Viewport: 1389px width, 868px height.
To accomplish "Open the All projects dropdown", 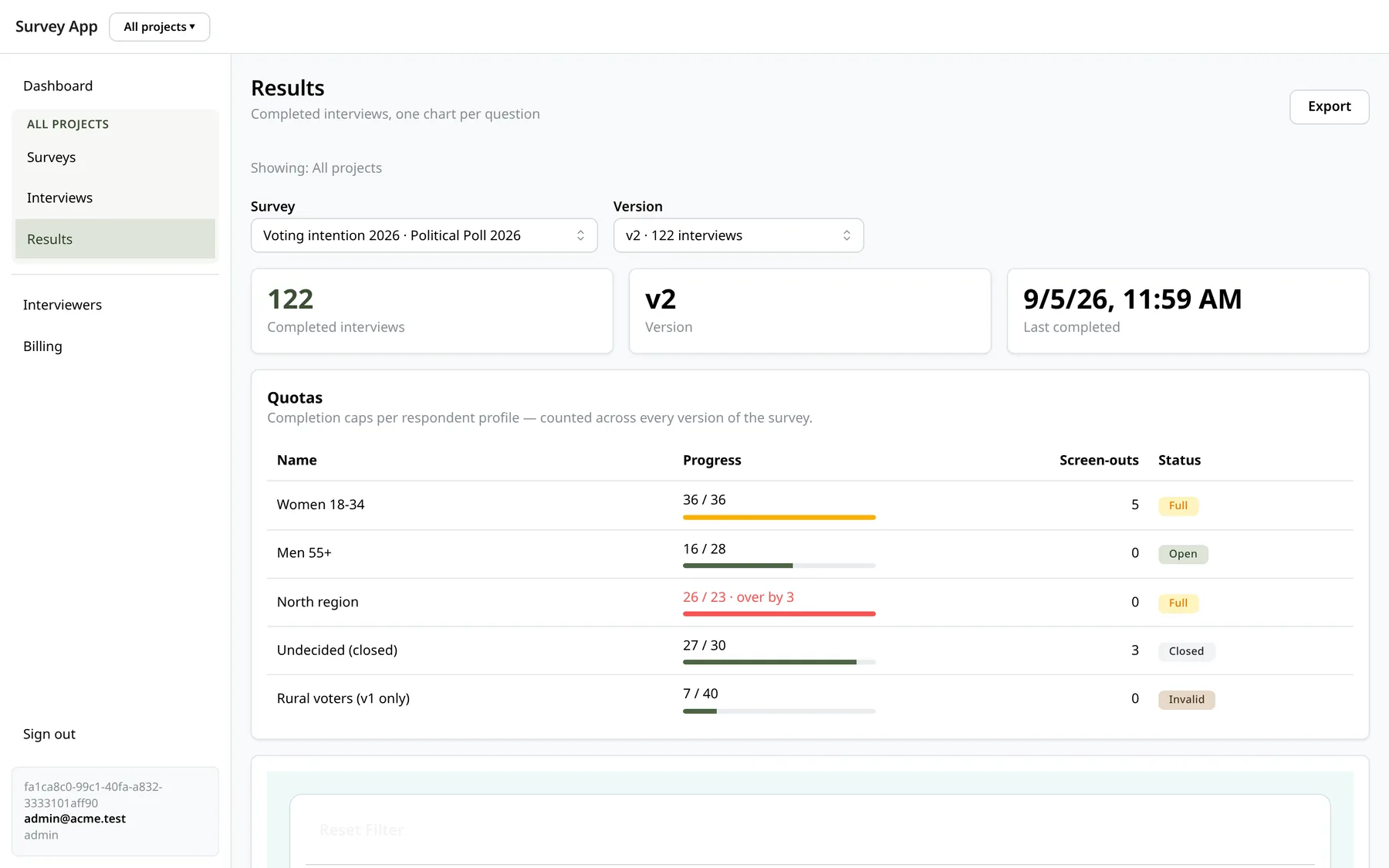I will [160, 27].
